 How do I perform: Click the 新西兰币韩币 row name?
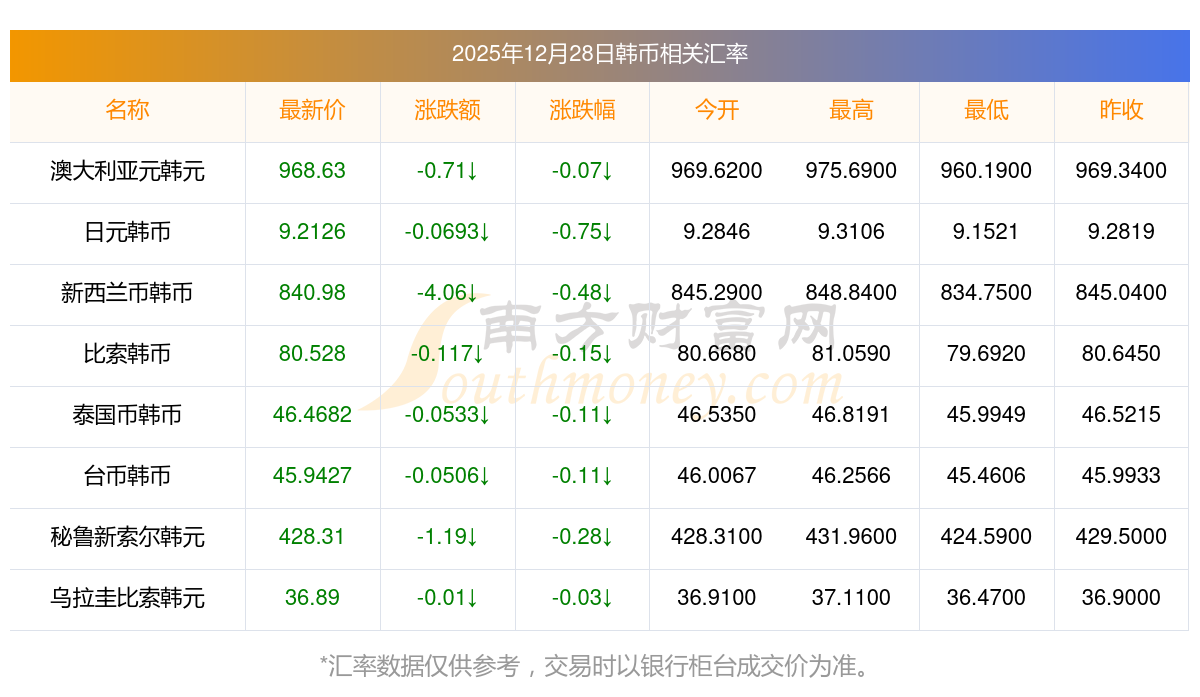[127, 293]
